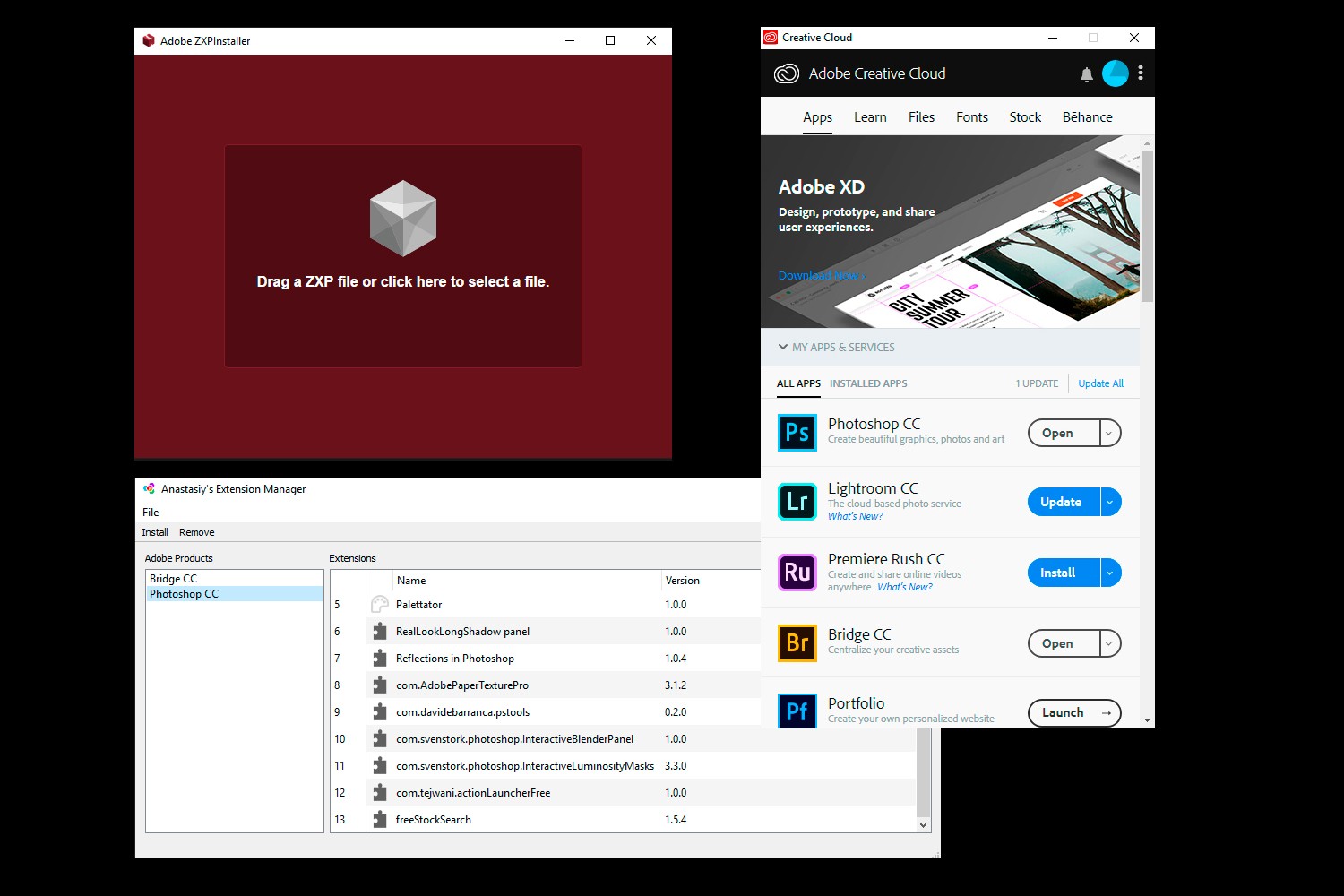Click the ZXP cube drop zone

[x=403, y=218]
